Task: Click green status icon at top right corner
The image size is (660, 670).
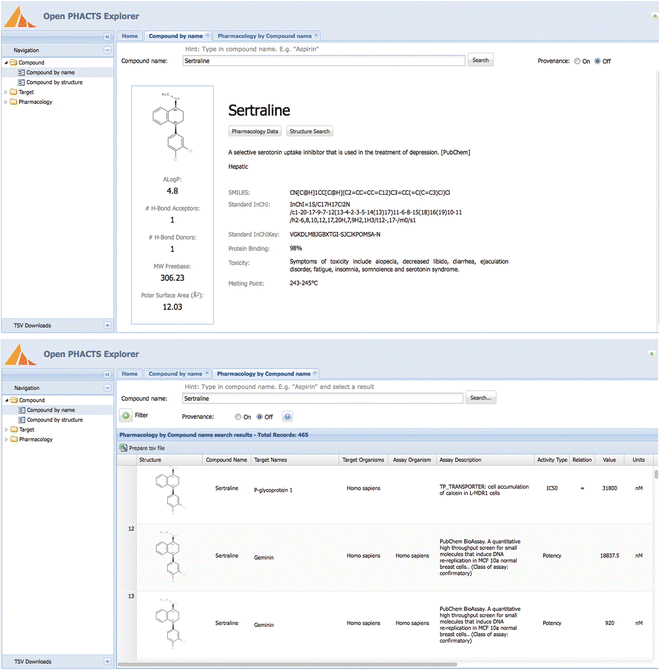Action: point(654,16)
